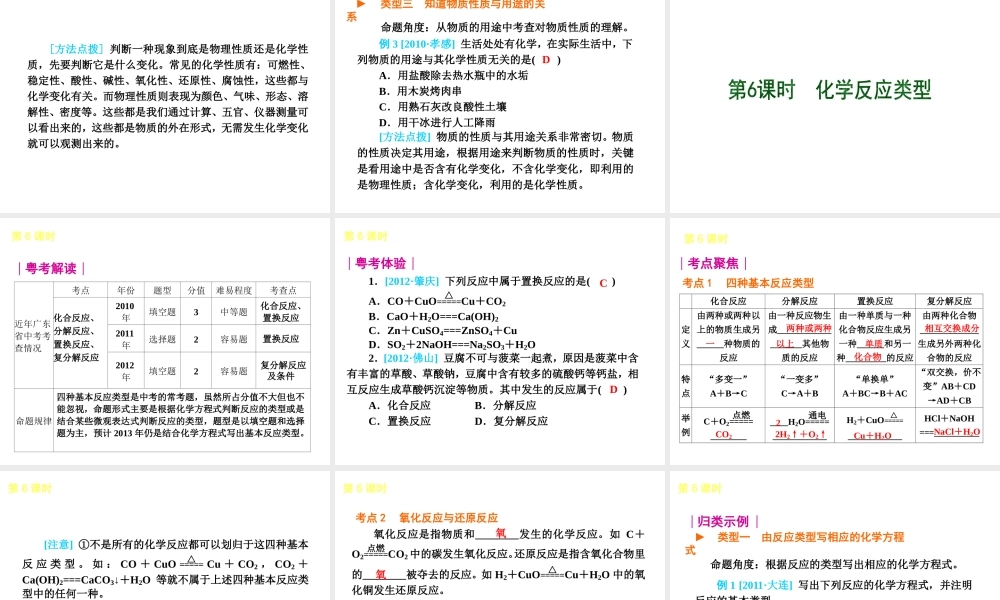Image resolution: width=1000 pixels, height=600 pixels.
Task: Click the A+B→C formula cell
Action: [728, 393]
